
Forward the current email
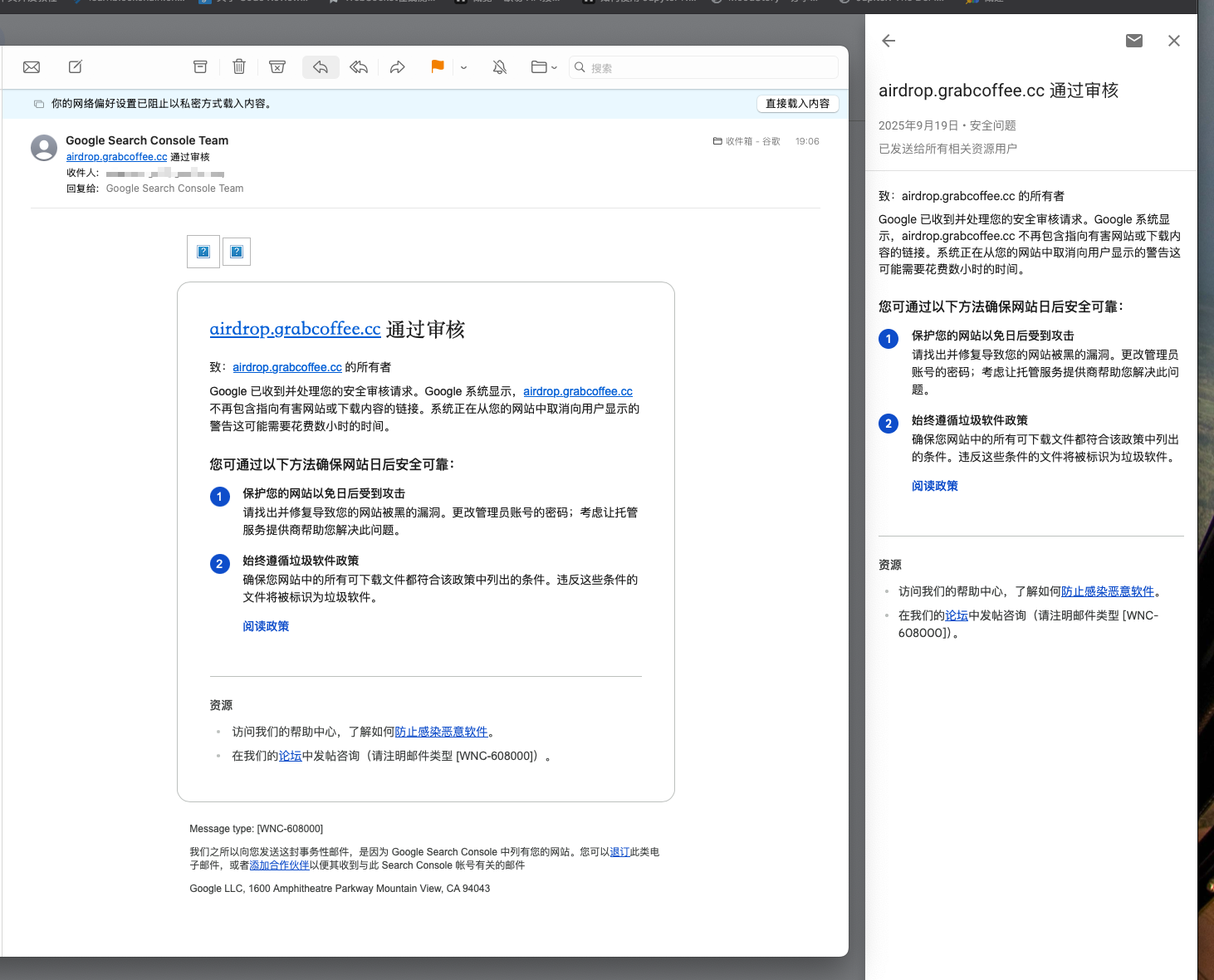pos(398,66)
